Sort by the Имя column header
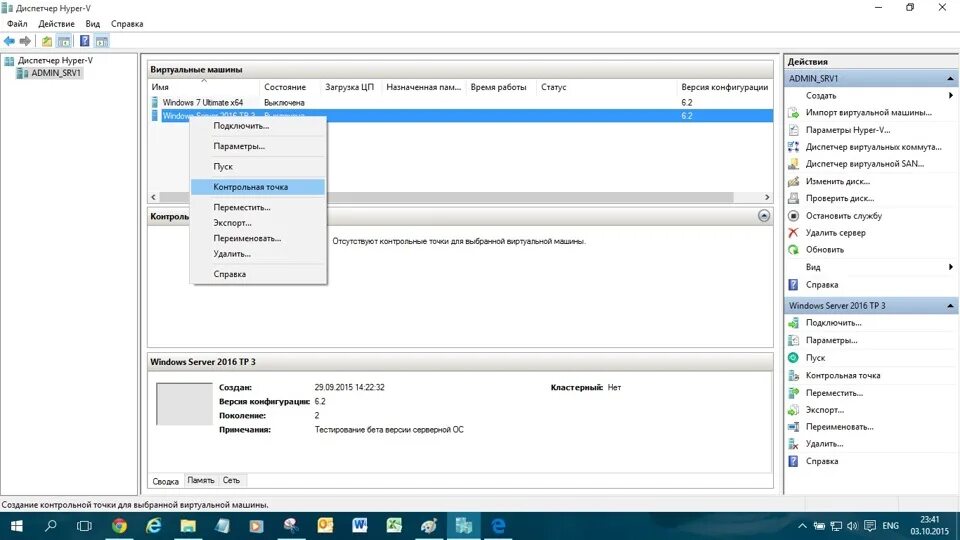 pyautogui.click(x=204, y=87)
